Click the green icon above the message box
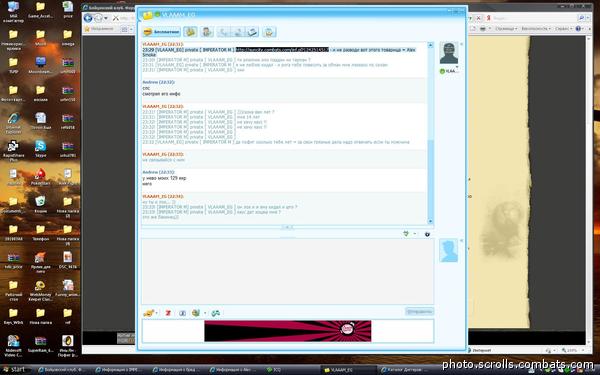 coord(406,233)
